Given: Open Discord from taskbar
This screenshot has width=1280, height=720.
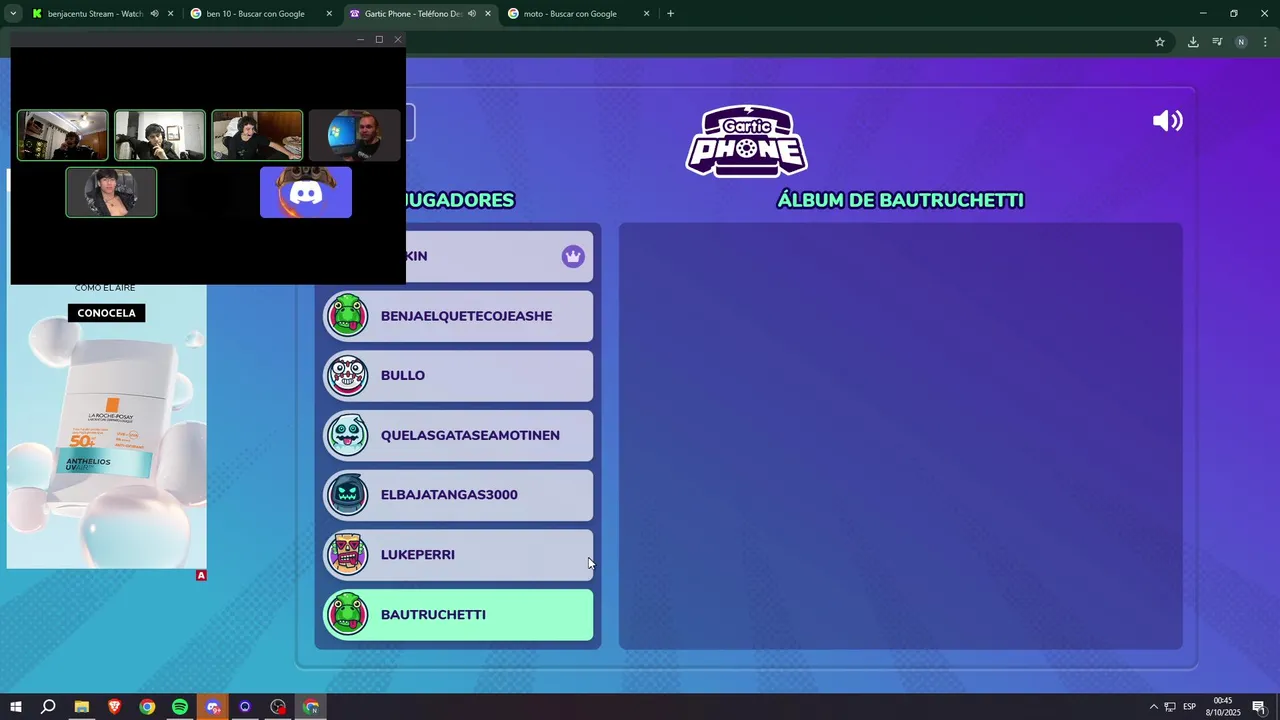Looking at the screenshot, I should tap(212, 707).
